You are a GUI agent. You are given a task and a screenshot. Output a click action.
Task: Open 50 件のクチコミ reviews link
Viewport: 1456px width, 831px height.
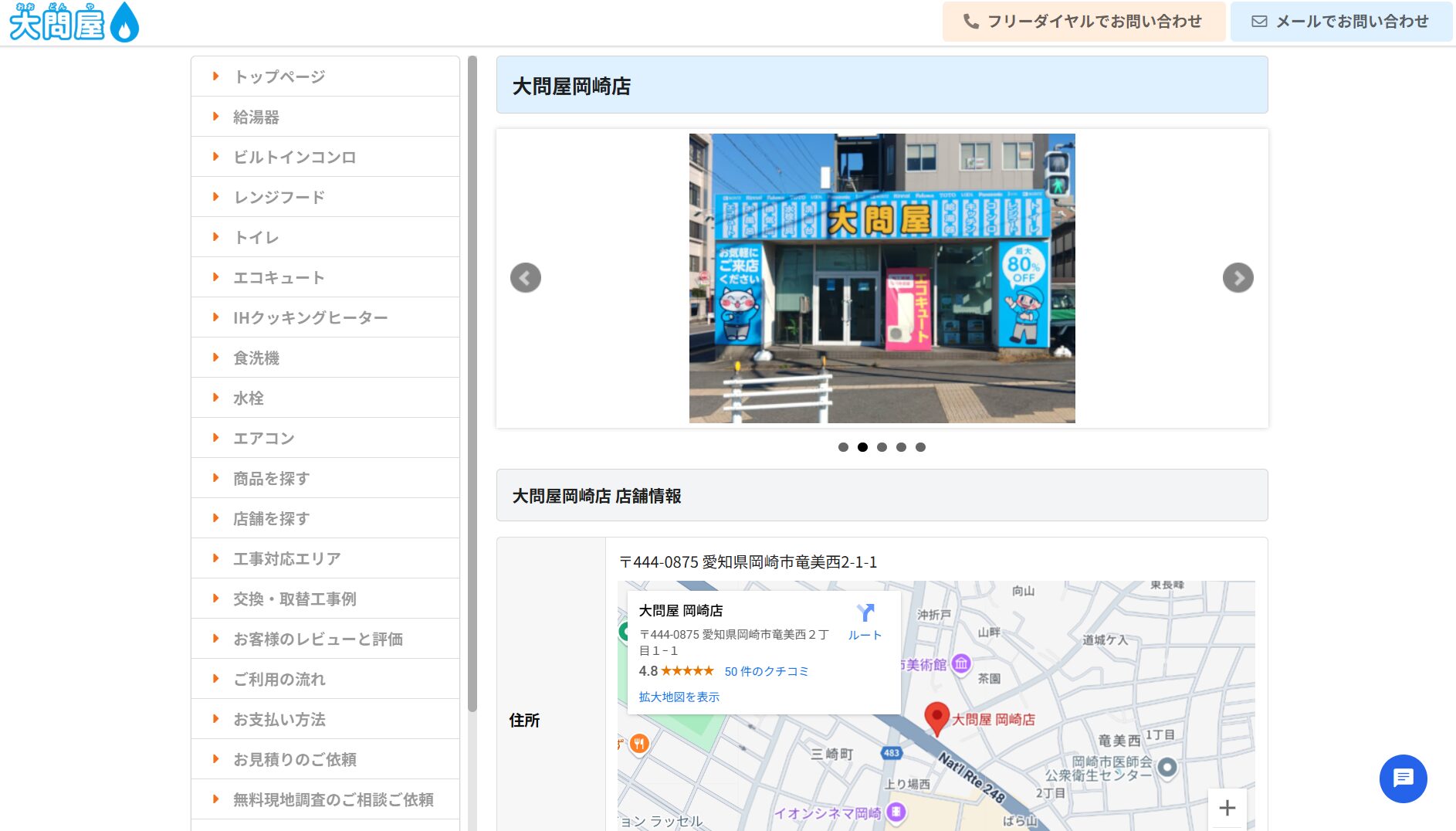coord(767,671)
